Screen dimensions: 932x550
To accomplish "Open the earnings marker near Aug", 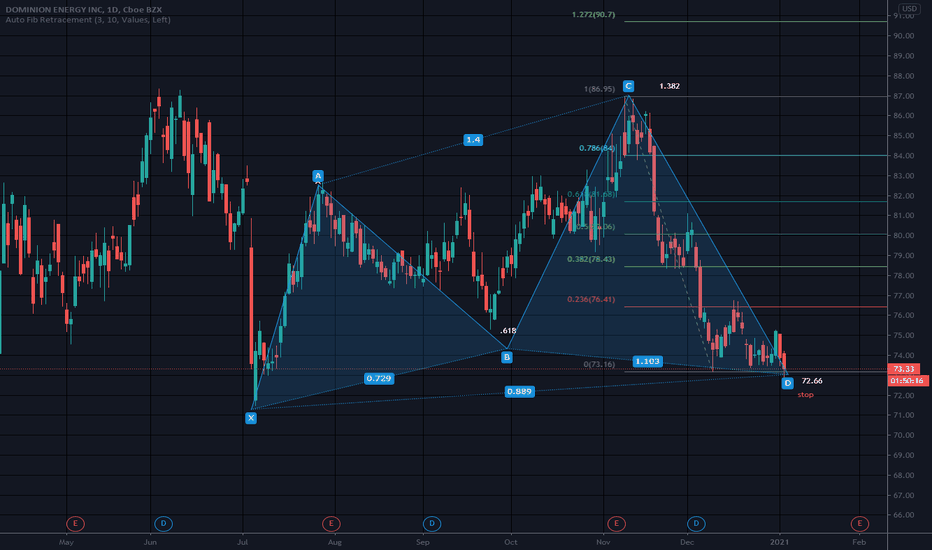I will (331, 524).
